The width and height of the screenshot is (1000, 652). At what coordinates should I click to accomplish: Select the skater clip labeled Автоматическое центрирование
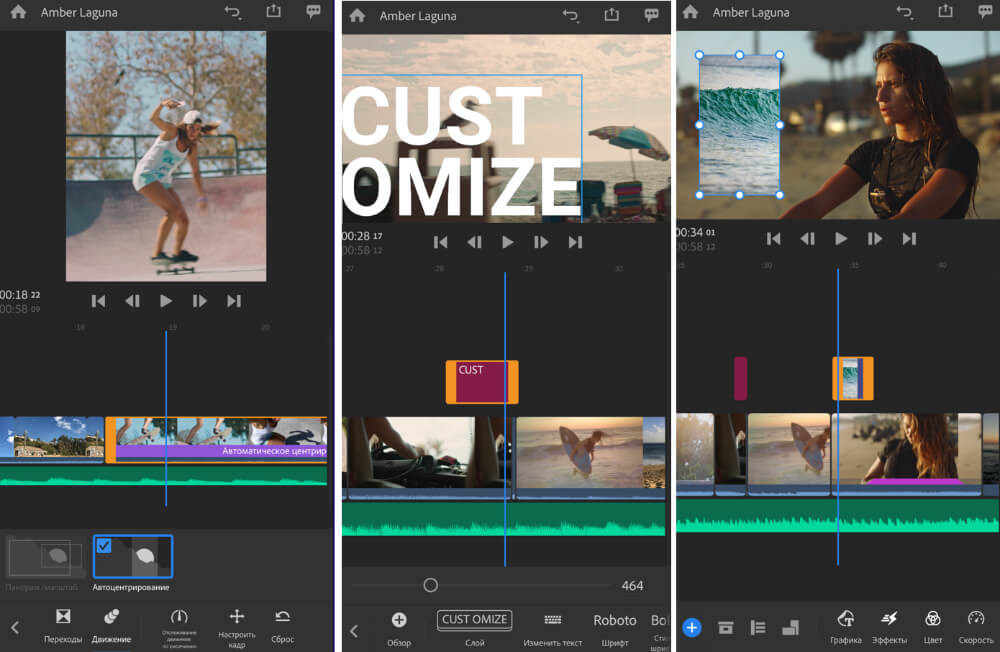pos(217,440)
